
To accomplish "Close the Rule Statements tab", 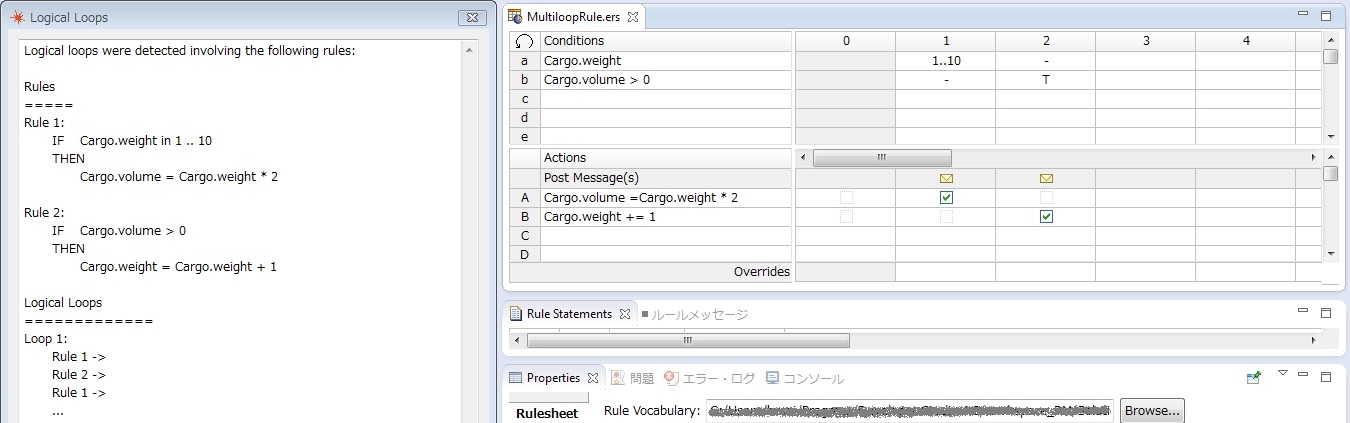I will (625, 314).
